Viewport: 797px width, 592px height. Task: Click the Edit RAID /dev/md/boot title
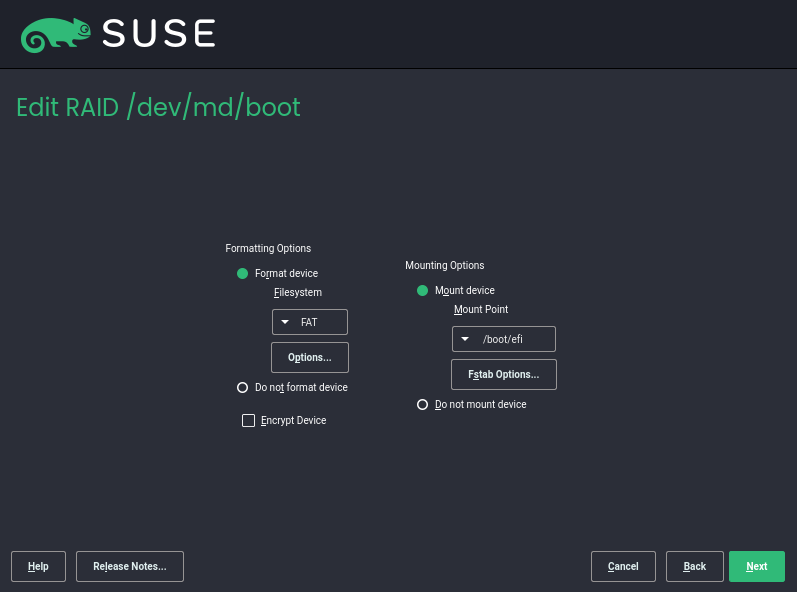coord(158,107)
